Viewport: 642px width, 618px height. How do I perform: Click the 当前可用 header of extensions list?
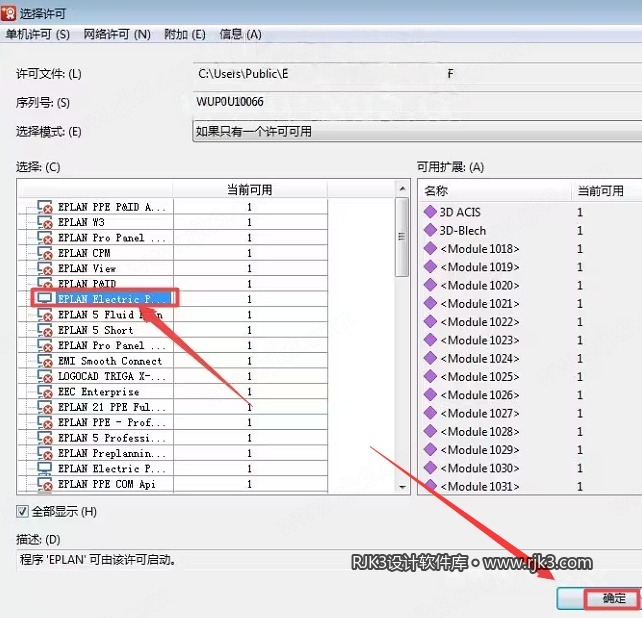coord(607,191)
